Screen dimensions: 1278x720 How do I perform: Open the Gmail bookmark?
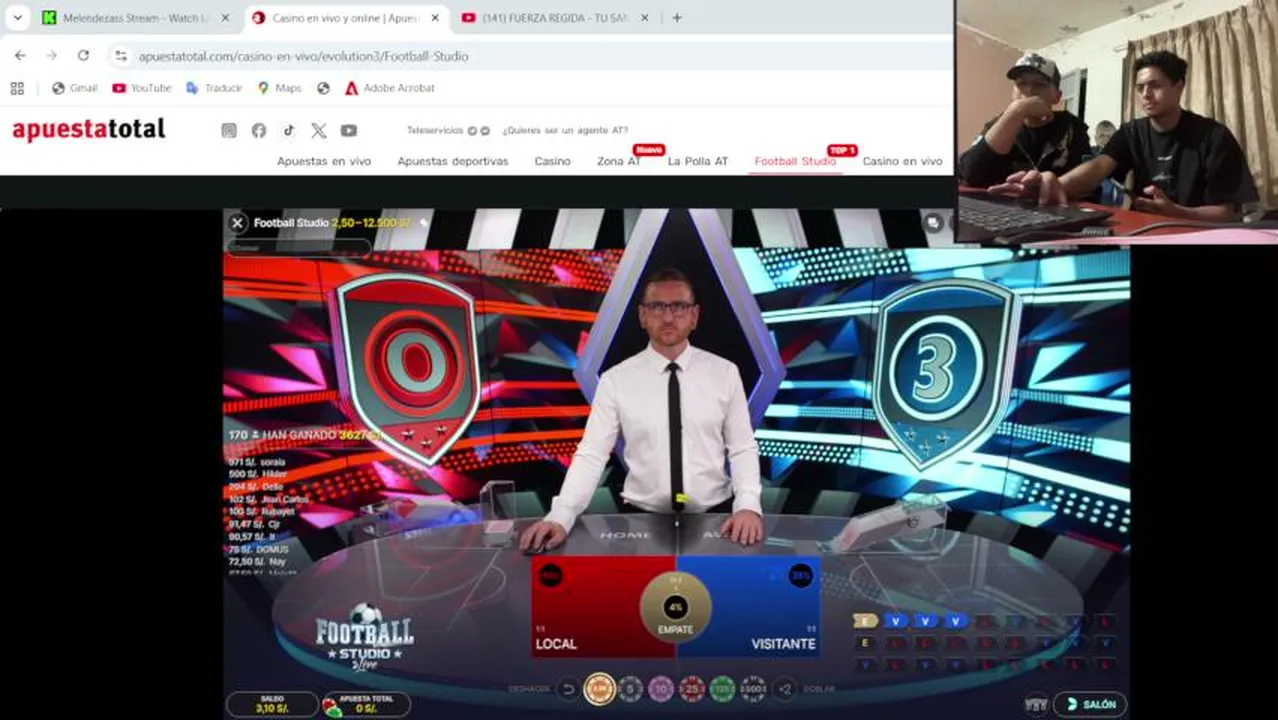tap(75, 88)
